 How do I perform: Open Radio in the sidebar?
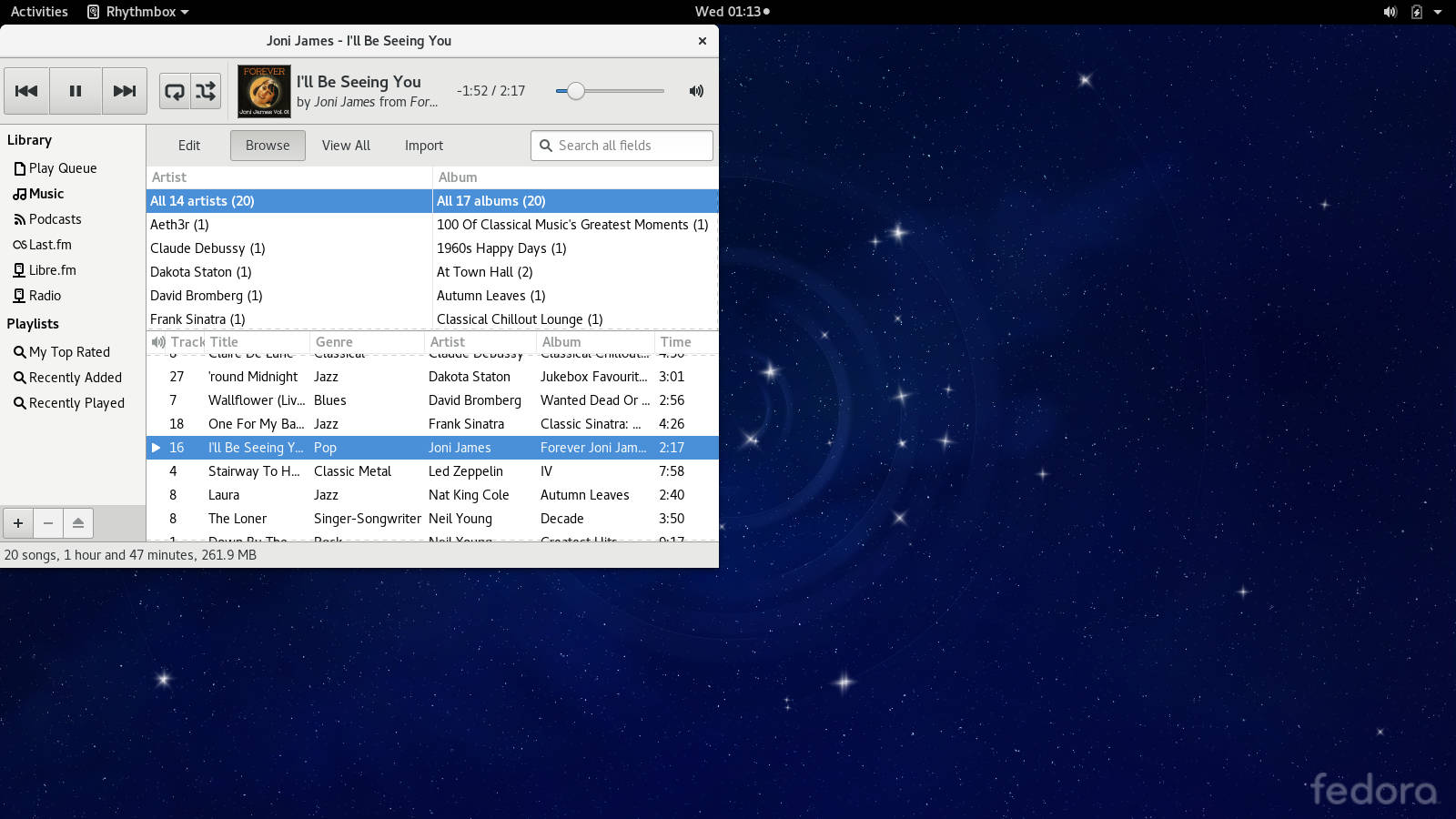click(37, 296)
